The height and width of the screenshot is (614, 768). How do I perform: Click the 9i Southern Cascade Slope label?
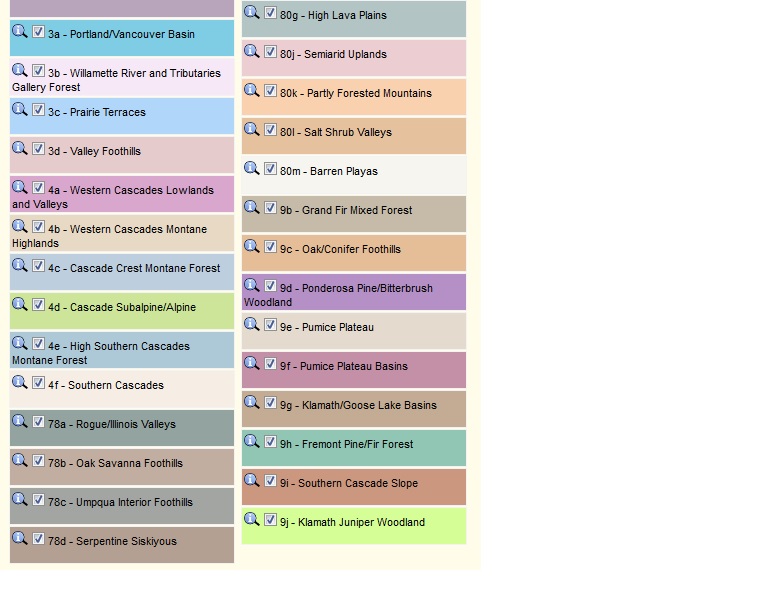348,484
